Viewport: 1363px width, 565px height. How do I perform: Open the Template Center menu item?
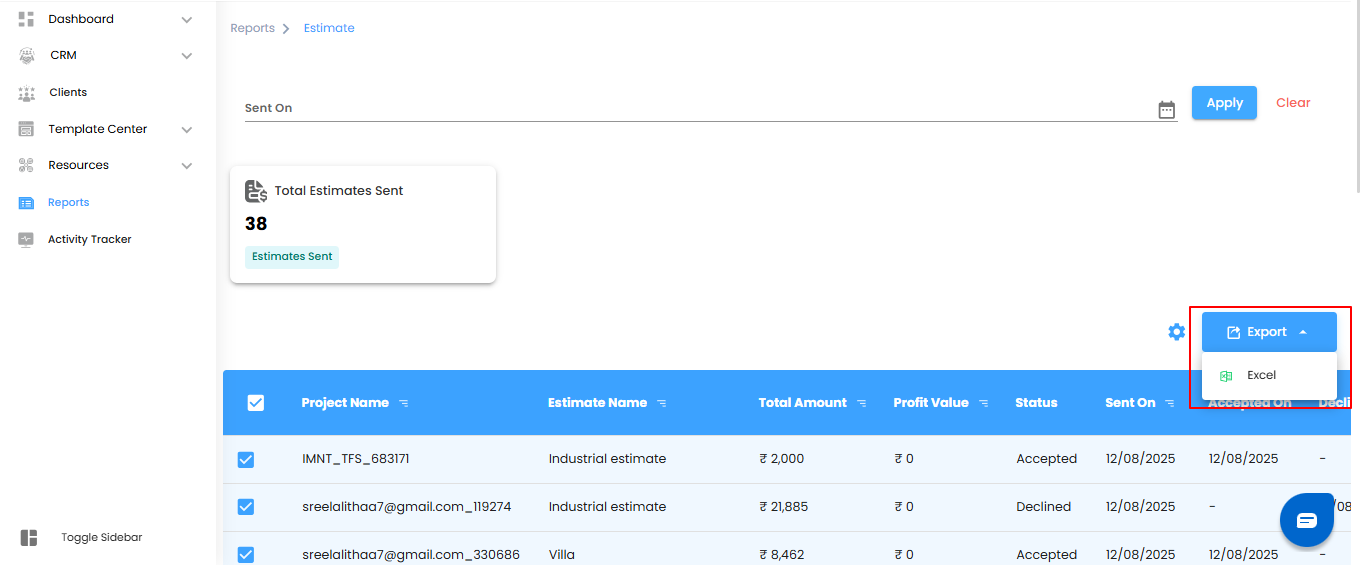[x=98, y=129]
